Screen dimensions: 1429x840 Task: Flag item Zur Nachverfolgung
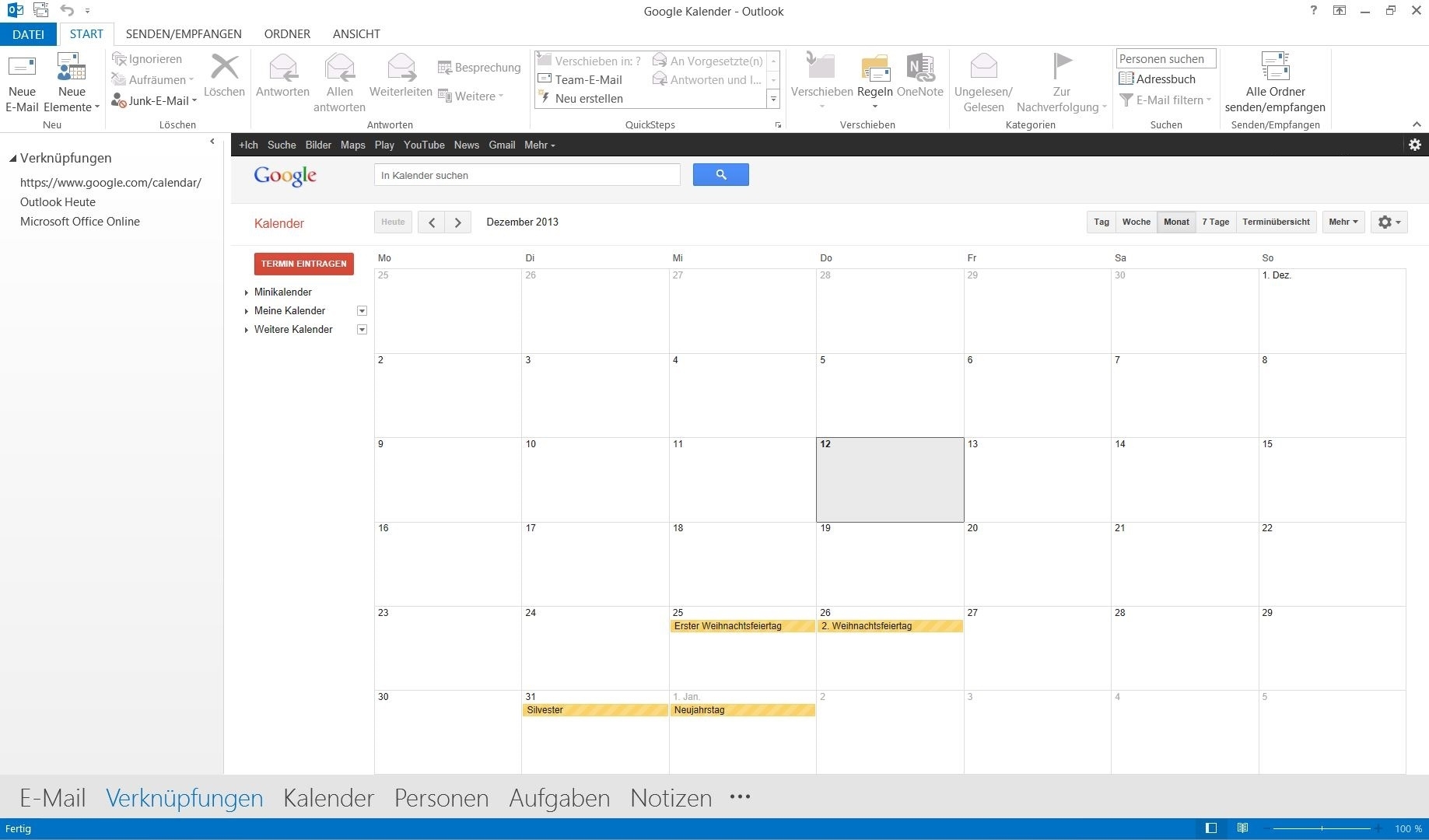[x=1061, y=83]
